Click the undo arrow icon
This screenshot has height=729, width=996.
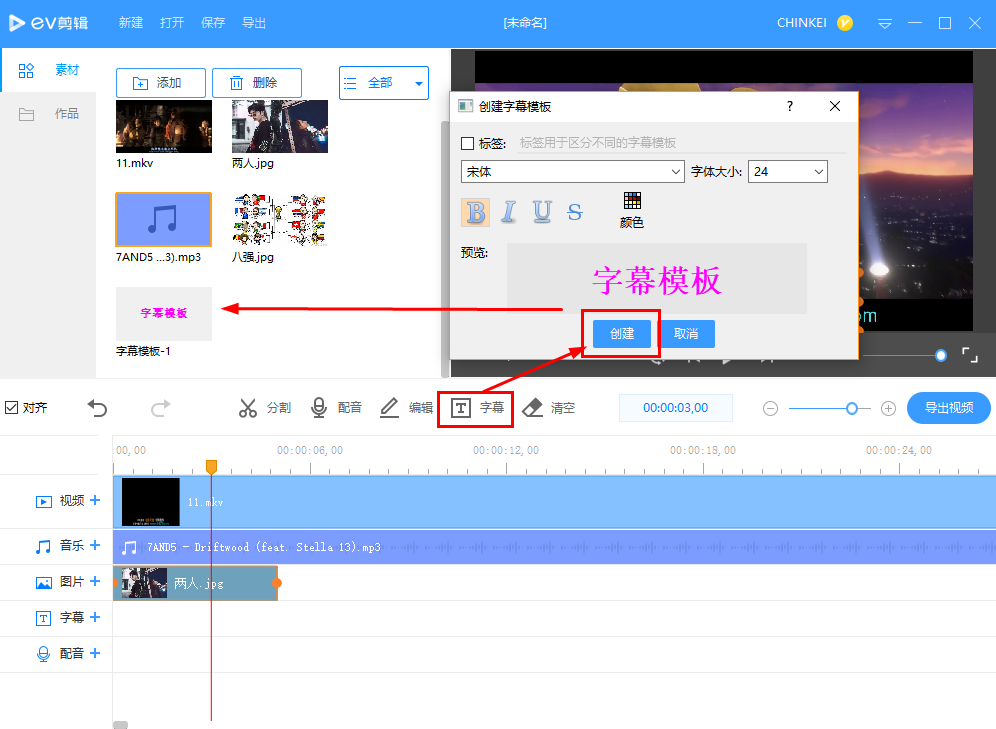click(97, 408)
